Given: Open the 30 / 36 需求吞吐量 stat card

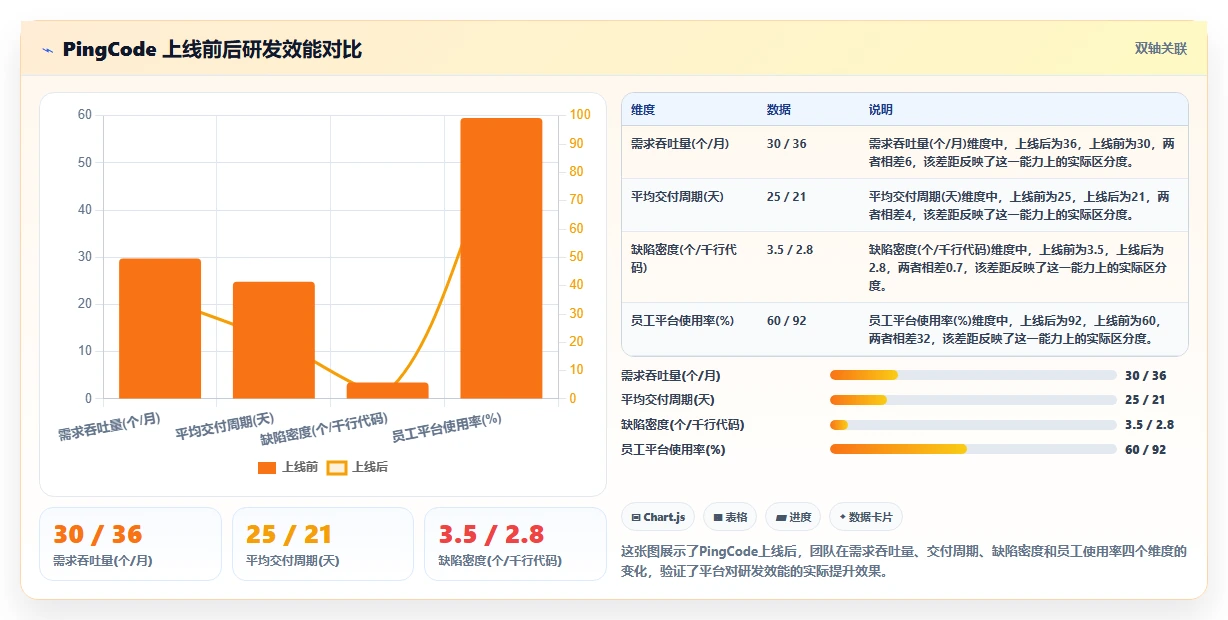Looking at the screenshot, I should pos(130,544).
